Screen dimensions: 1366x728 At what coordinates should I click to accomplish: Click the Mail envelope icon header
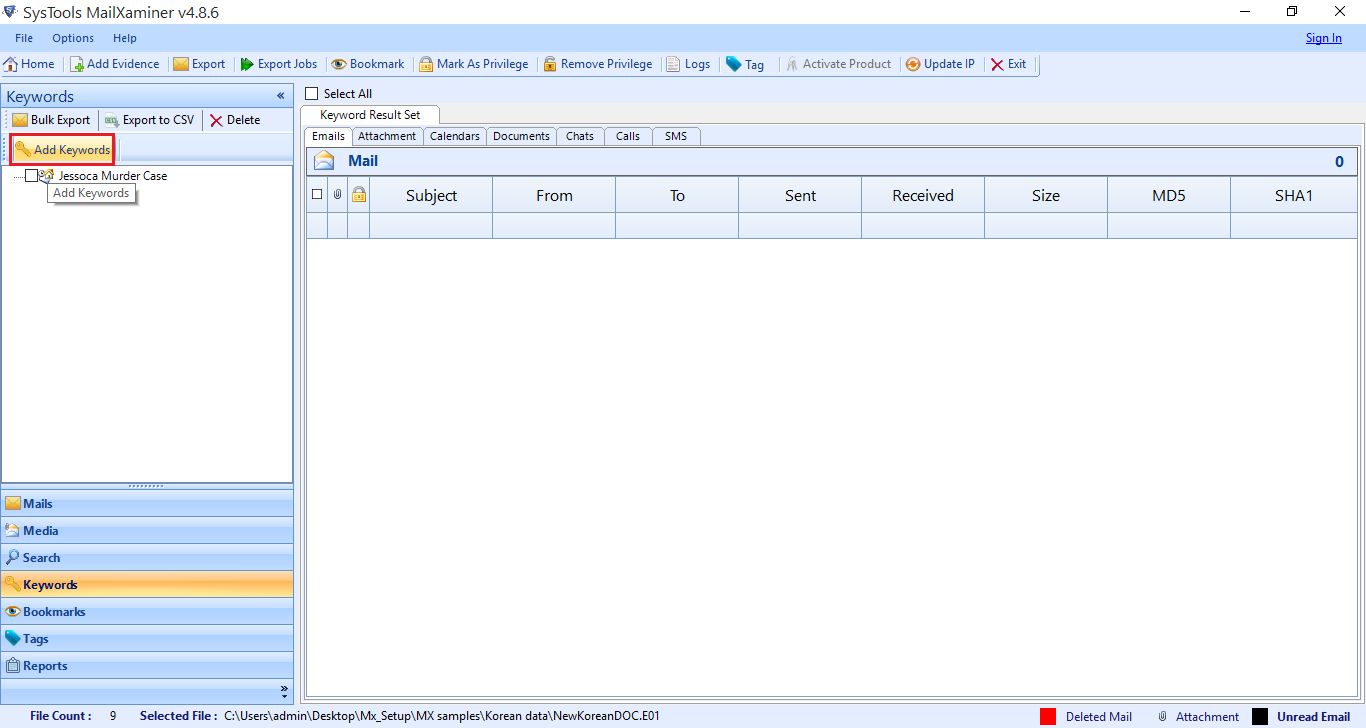[x=324, y=161]
